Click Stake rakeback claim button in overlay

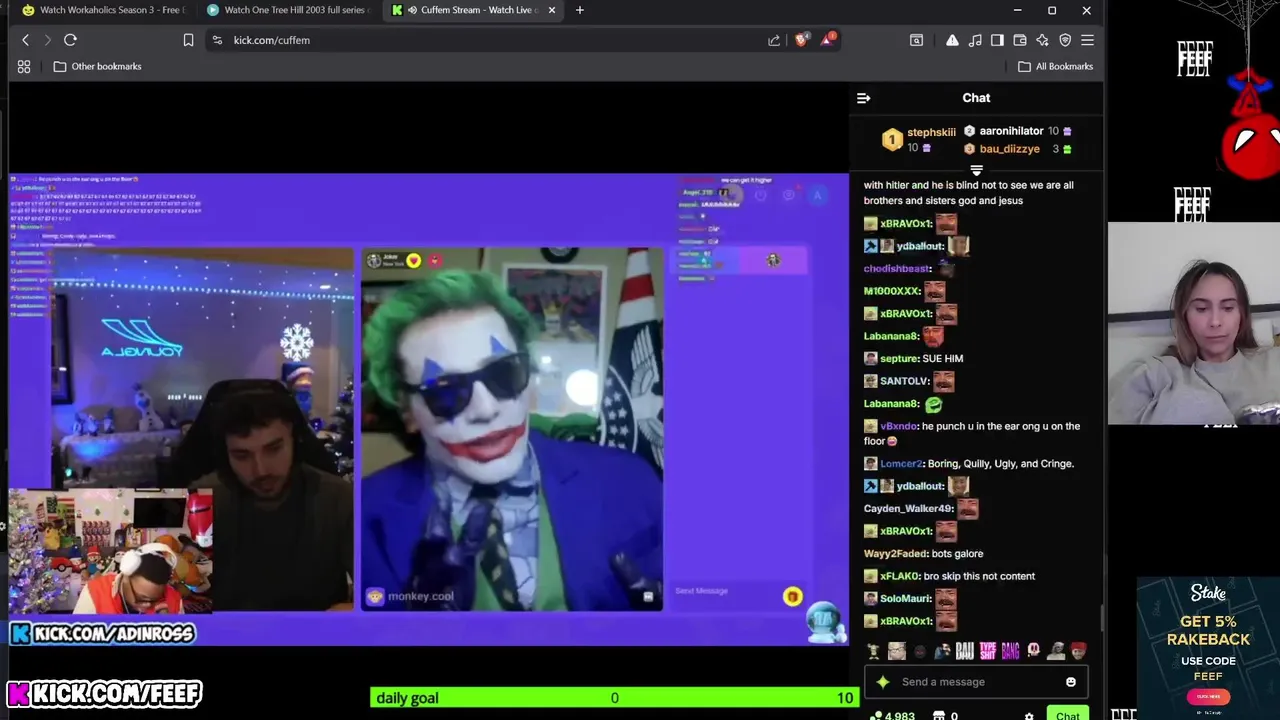(x=1207, y=696)
